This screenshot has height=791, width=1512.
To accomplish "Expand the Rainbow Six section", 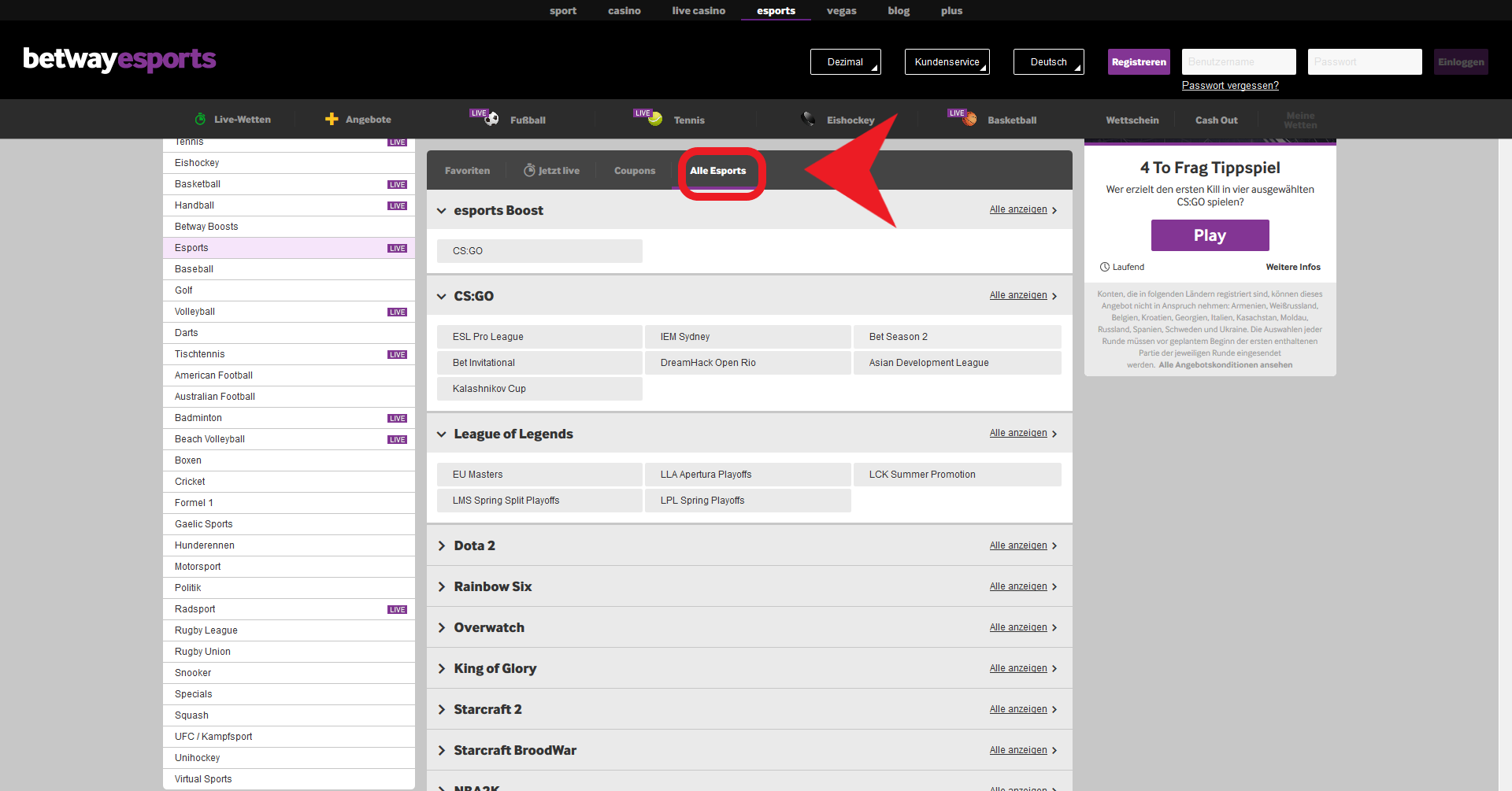I will (x=442, y=586).
